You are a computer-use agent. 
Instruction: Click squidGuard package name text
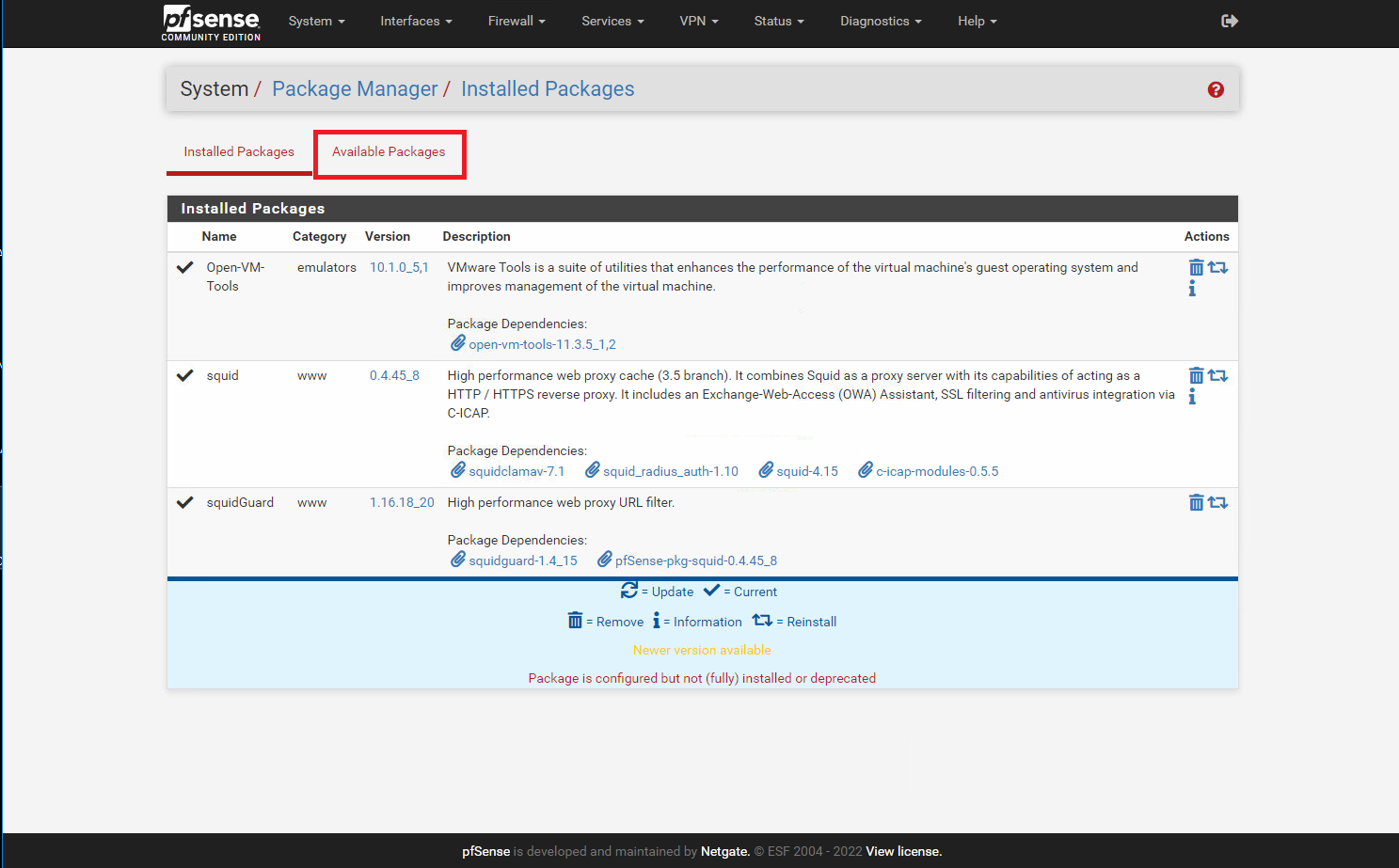pyautogui.click(x=240, y=503)
